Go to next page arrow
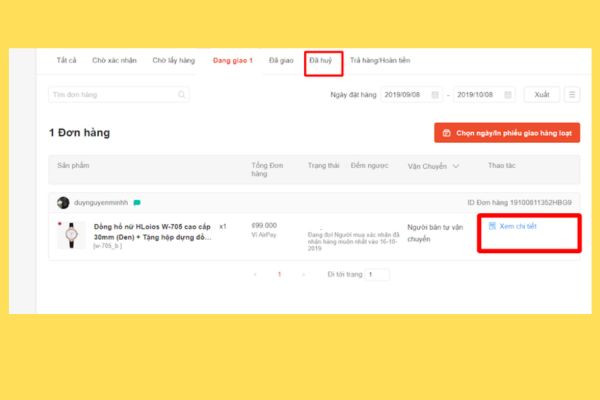Viewport: 600px width, 400px height. 303,274
